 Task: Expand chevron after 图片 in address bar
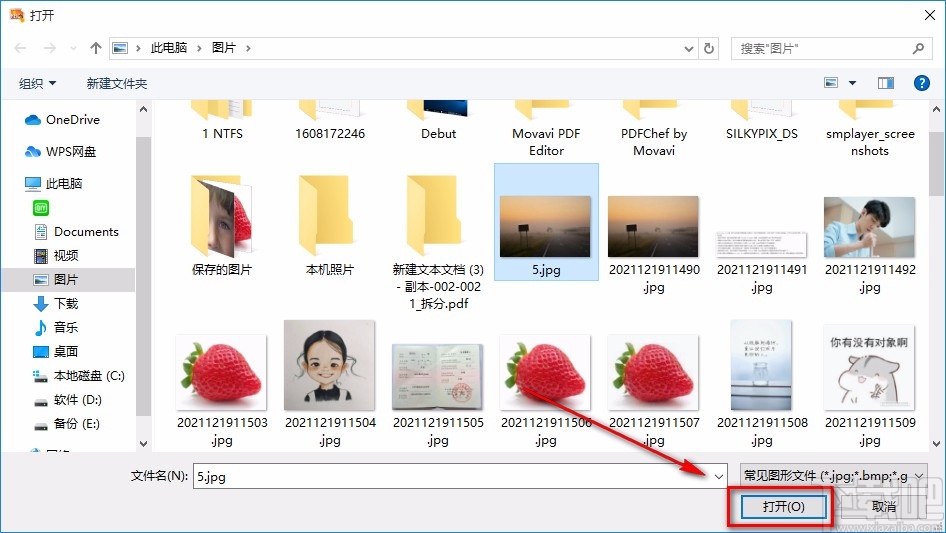248,48
